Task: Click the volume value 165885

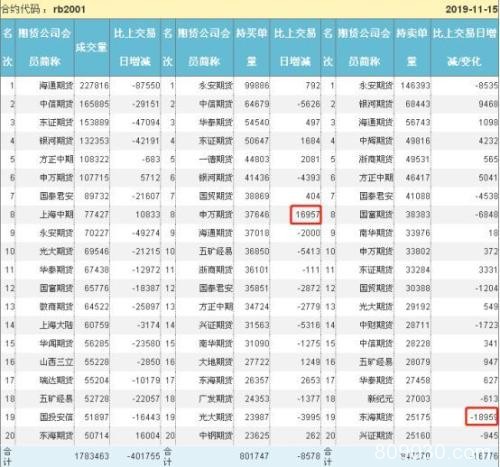Action: 94,104
